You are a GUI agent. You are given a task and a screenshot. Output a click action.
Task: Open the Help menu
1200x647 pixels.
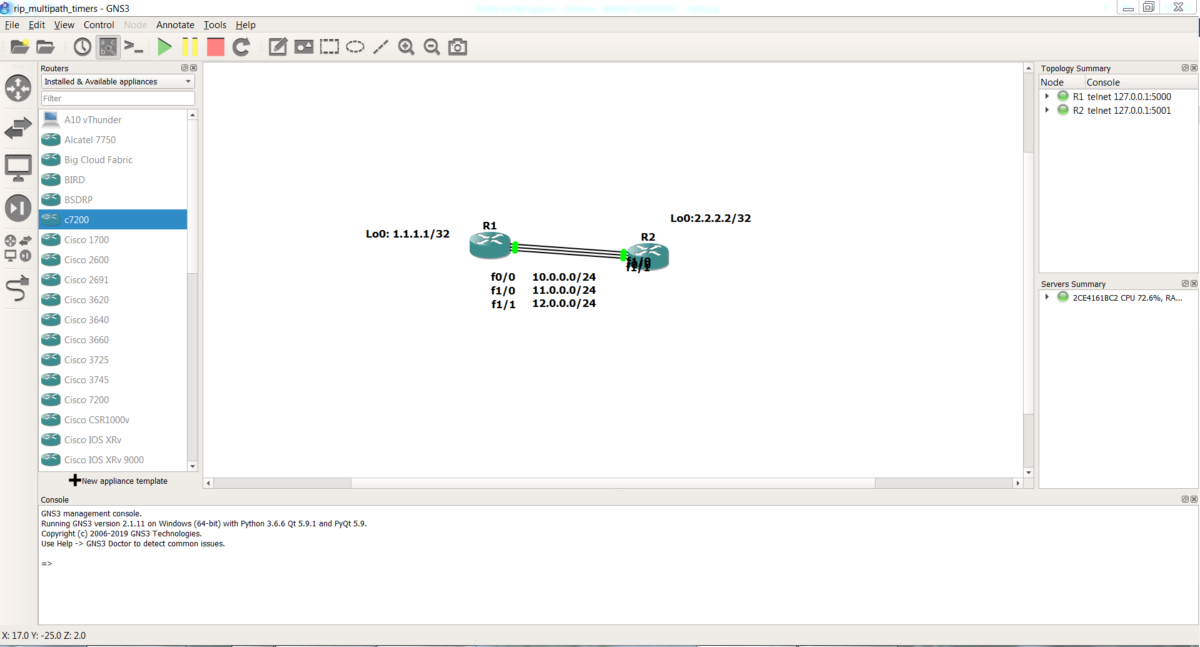(x=245, y=25)
